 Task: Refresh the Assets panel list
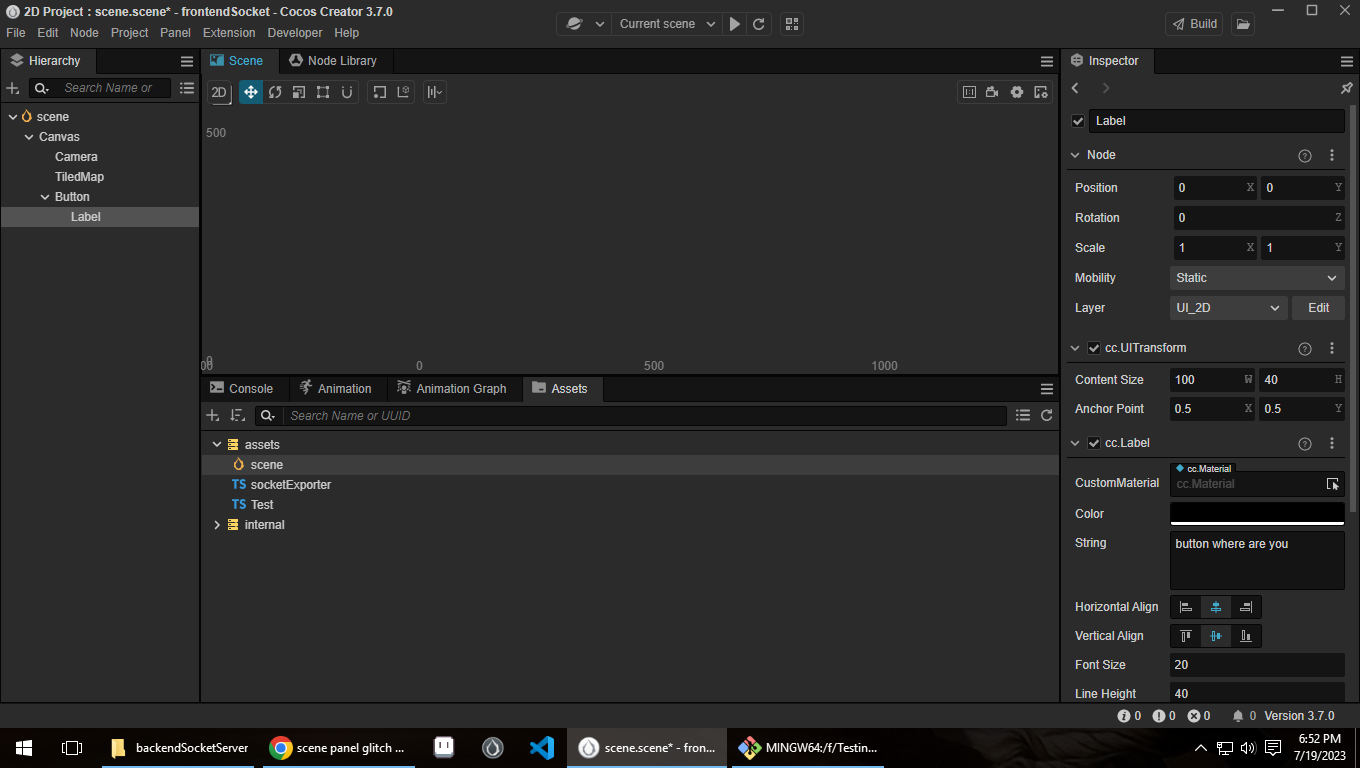click(1047, 415)
